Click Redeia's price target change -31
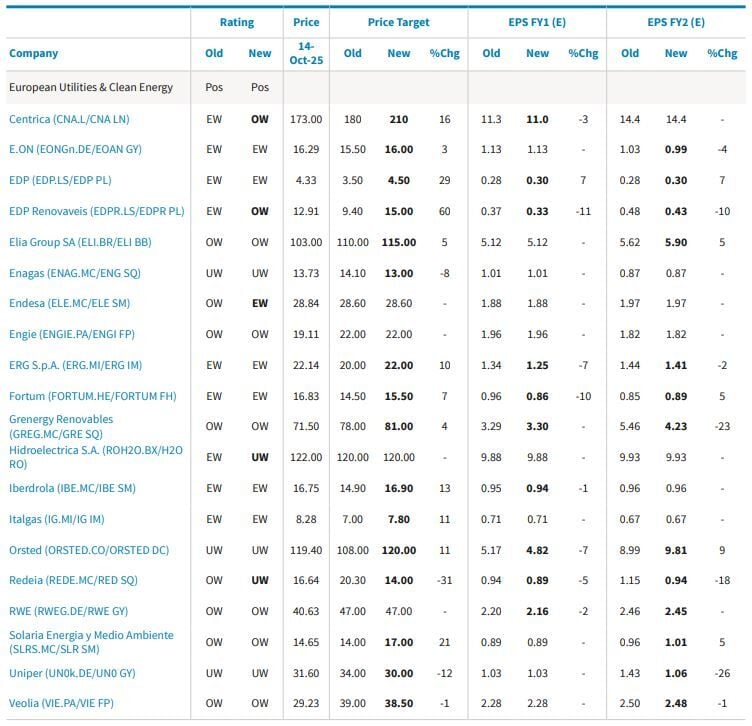The height and width of the screenshot is (726, 752). [x=445, y=580]
